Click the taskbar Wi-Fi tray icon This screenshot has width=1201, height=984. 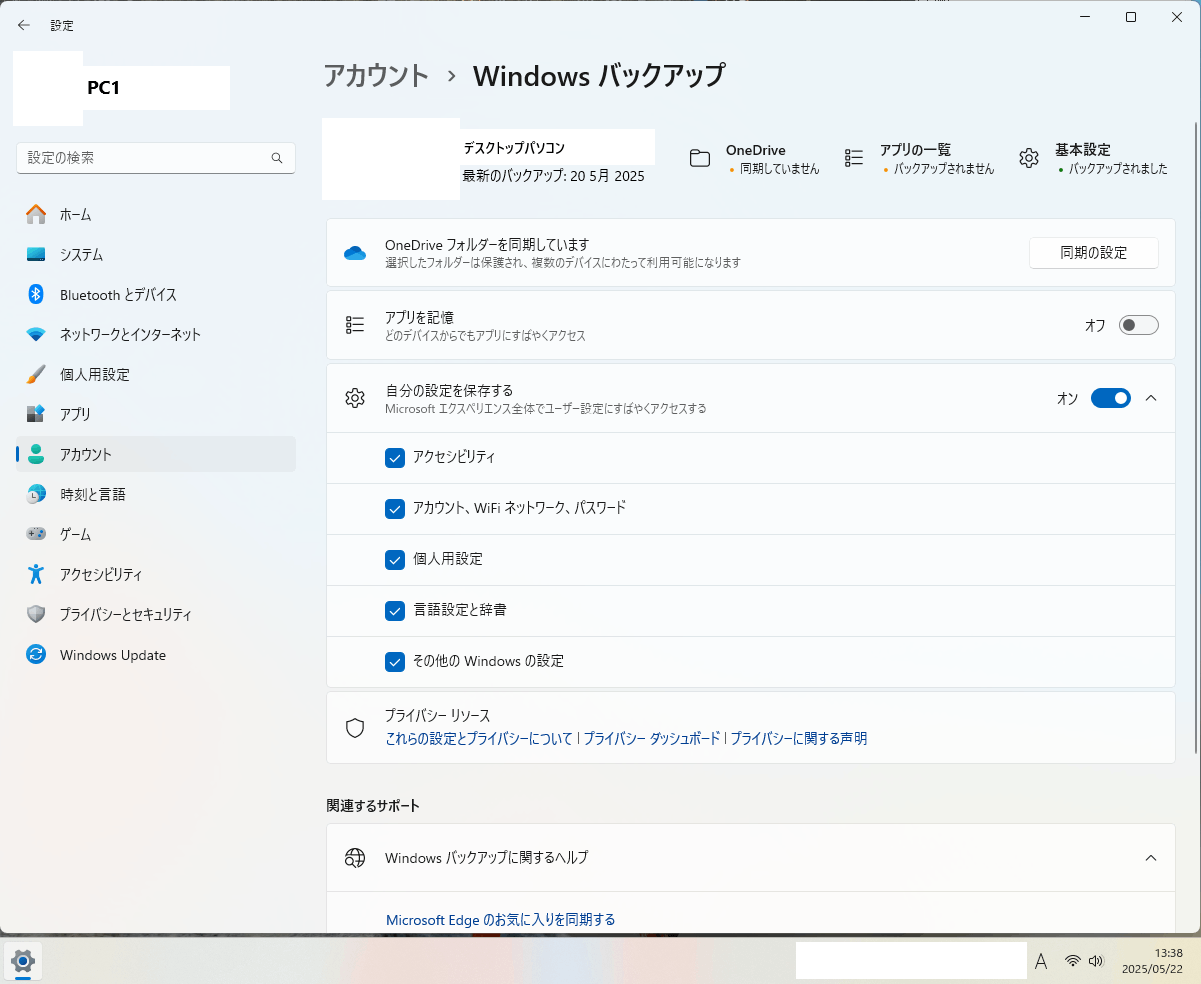[1072, 961]
